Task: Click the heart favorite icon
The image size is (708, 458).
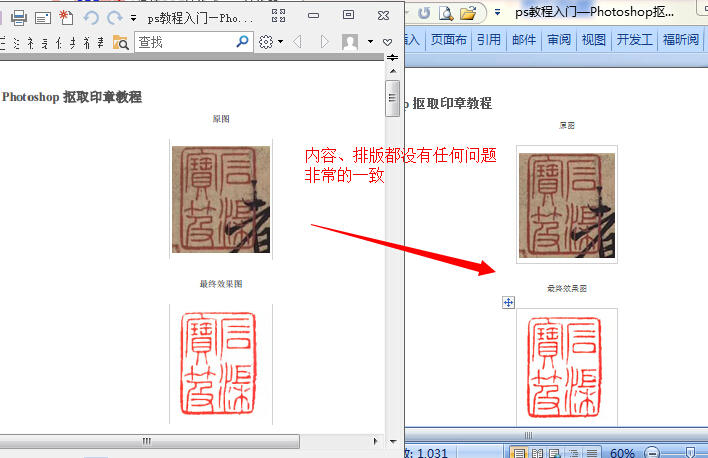Action: click(x=387, y=42)
